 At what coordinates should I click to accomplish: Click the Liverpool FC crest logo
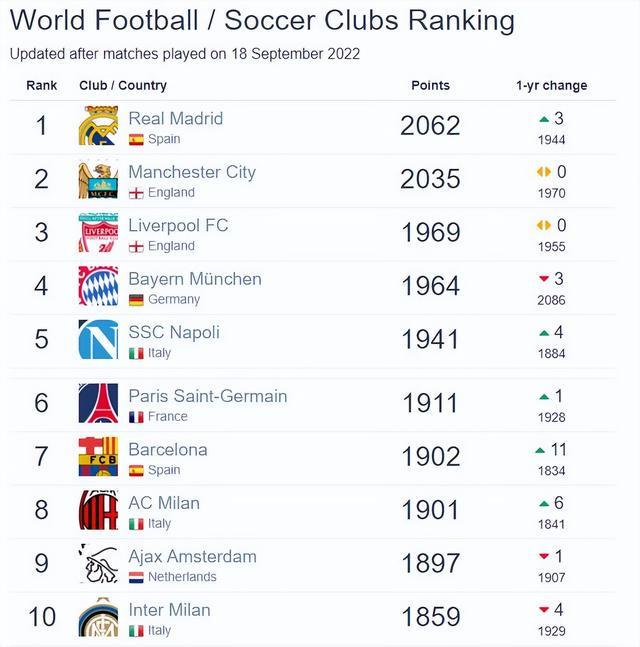tap(98, 233)
